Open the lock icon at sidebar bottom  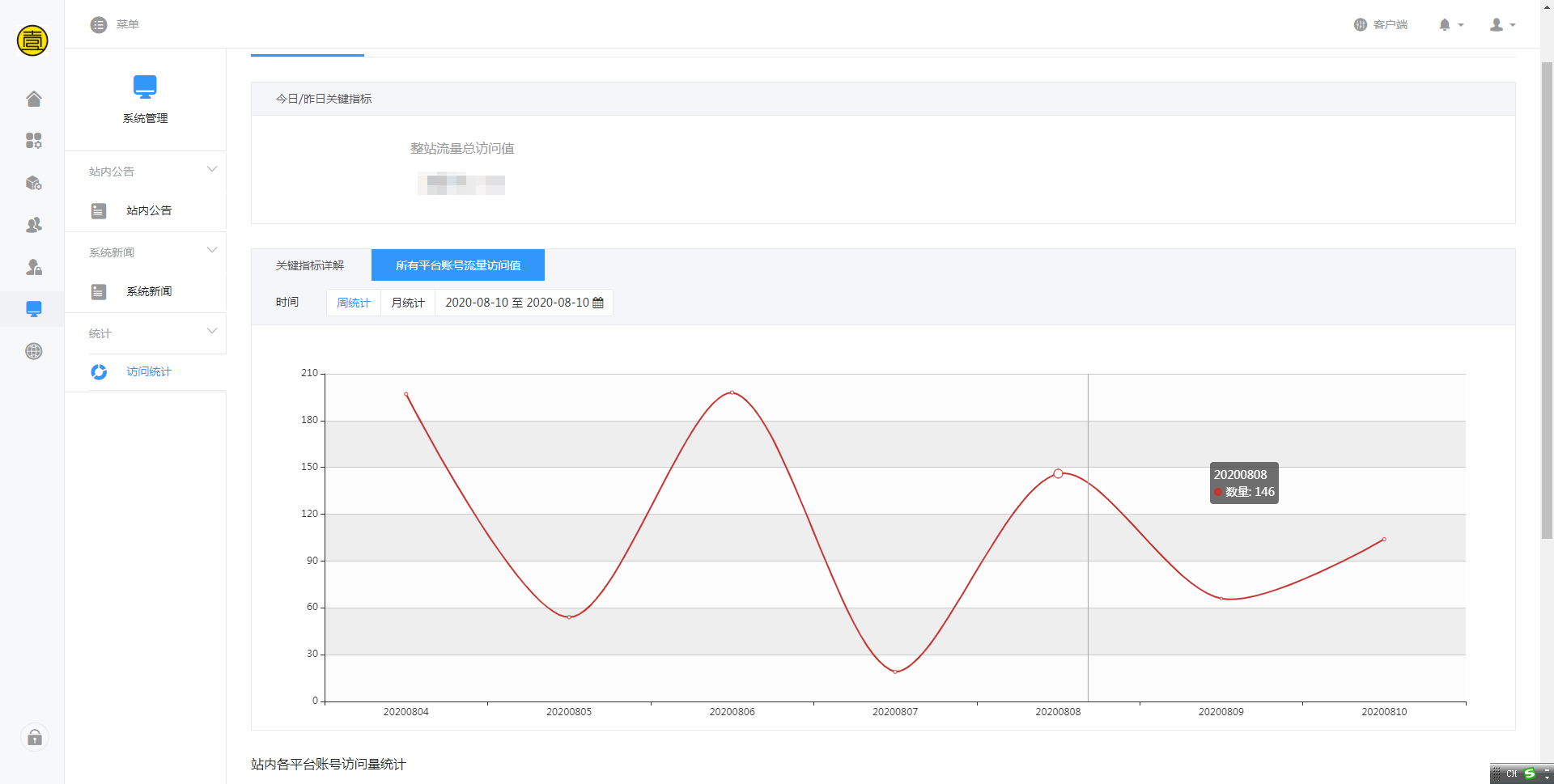point(34,737)
